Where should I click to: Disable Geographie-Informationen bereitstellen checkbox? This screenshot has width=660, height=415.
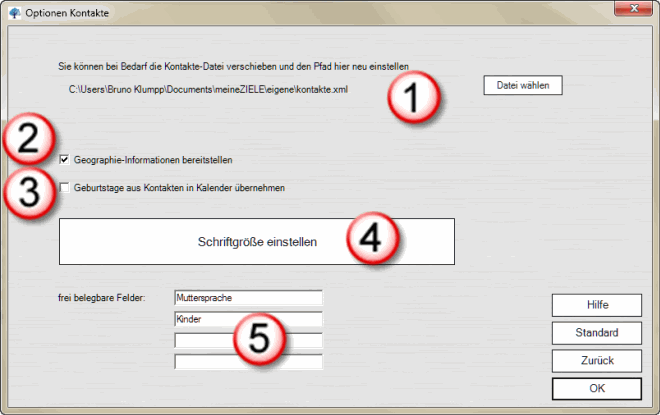(65, 160)
